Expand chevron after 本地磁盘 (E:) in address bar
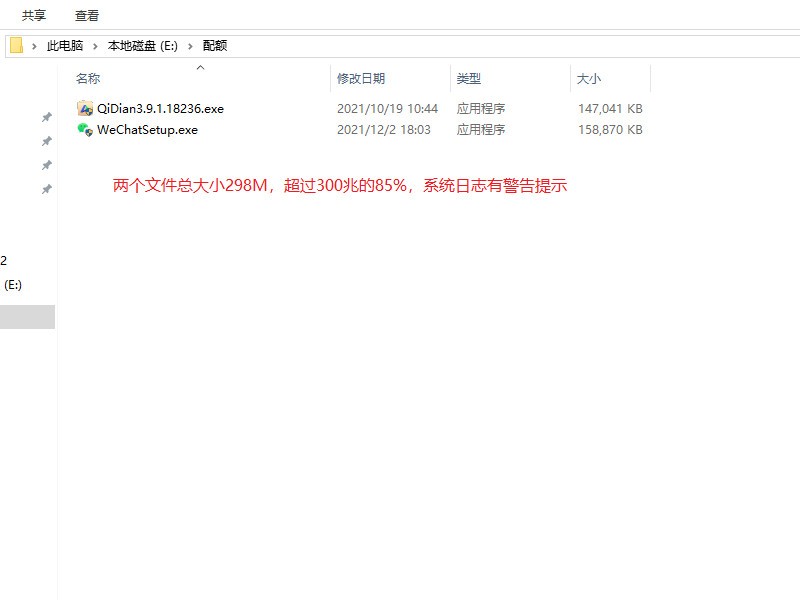The width and height of the screenshot is (800, 600). coord(190,46)
